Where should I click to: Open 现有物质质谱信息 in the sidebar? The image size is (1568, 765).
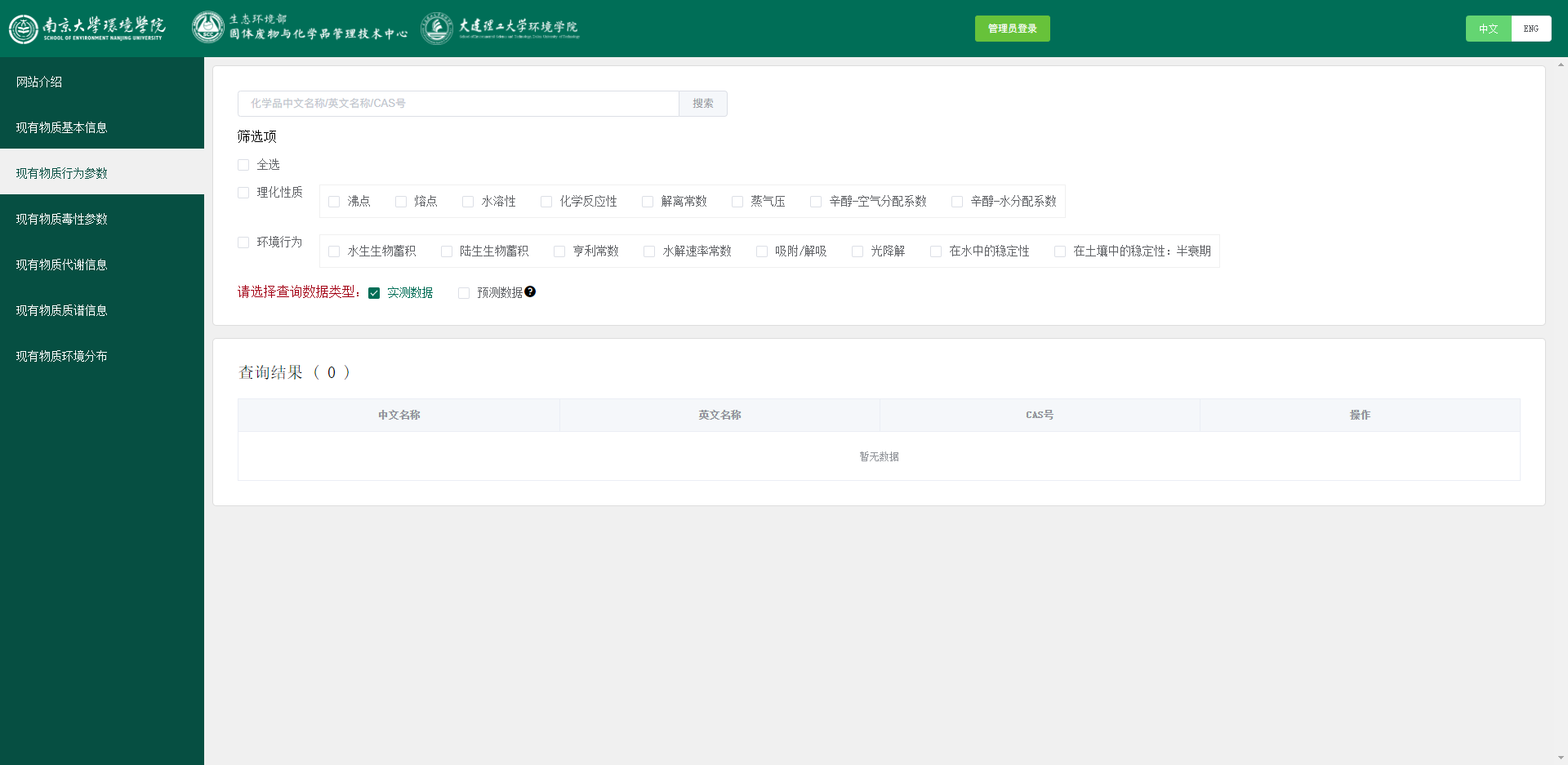click(x=102, y=310)
